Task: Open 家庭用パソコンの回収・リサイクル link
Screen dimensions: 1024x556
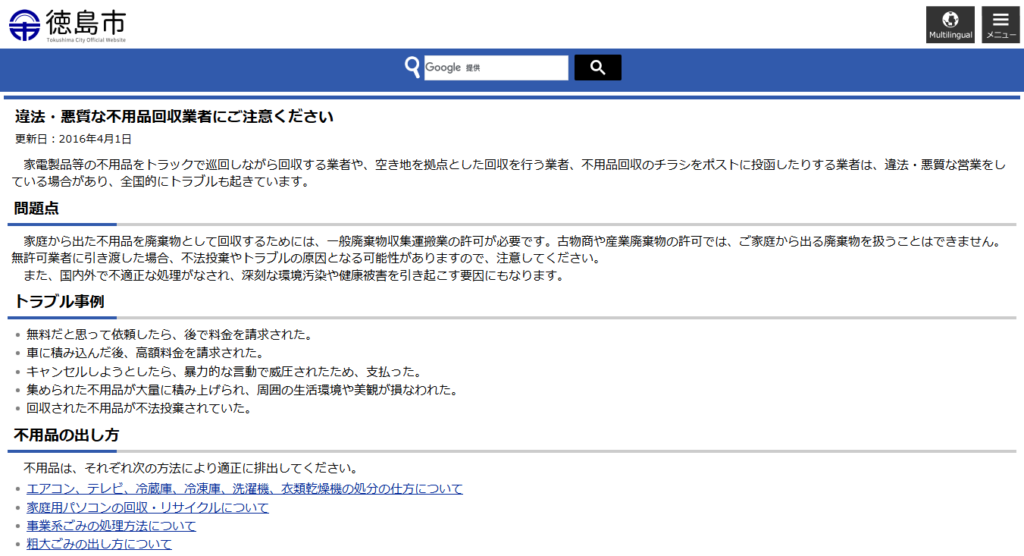Action: [148, 507]
